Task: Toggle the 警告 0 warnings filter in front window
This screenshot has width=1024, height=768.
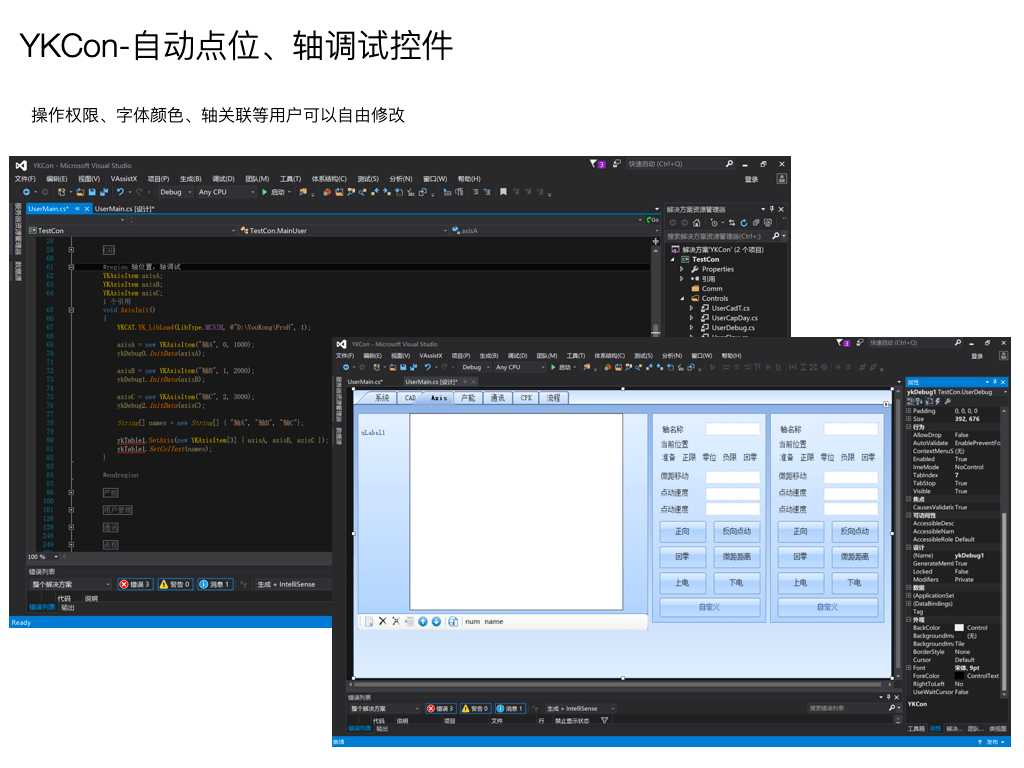Action: (476, 708)
